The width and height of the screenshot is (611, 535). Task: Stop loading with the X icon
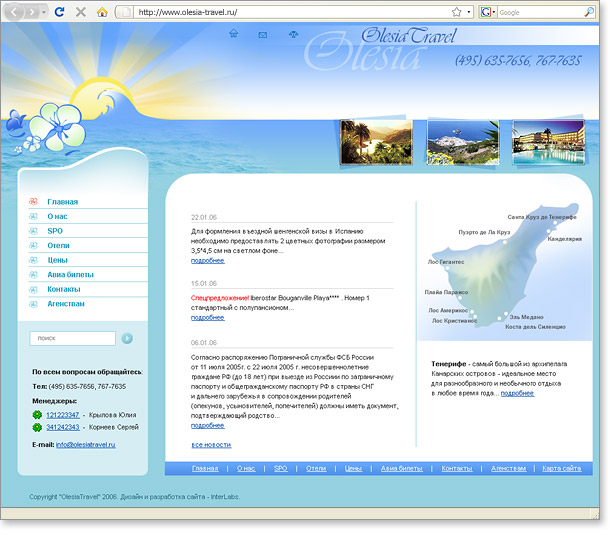pos(81,12)
